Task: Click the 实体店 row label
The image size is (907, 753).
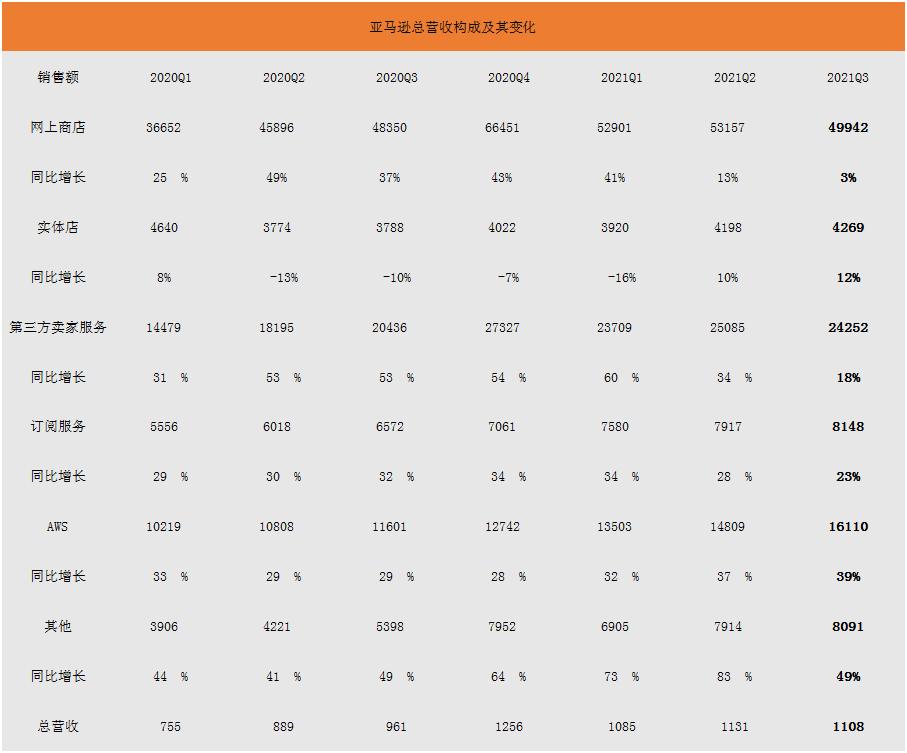Action: pyautogui.click(x=58, y=227)
